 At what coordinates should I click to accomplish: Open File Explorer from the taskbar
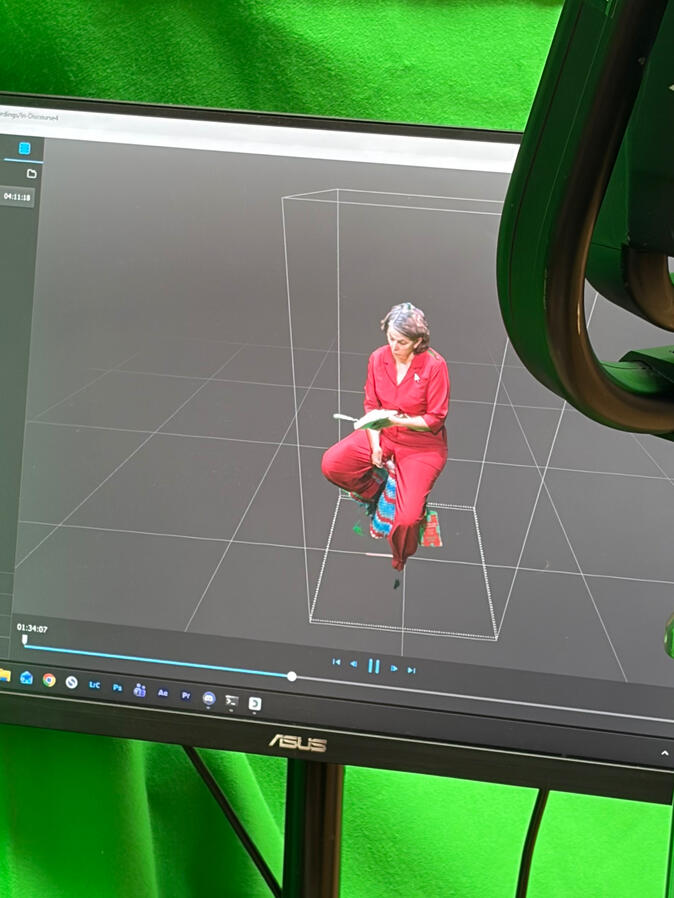(x=5, y=675)
